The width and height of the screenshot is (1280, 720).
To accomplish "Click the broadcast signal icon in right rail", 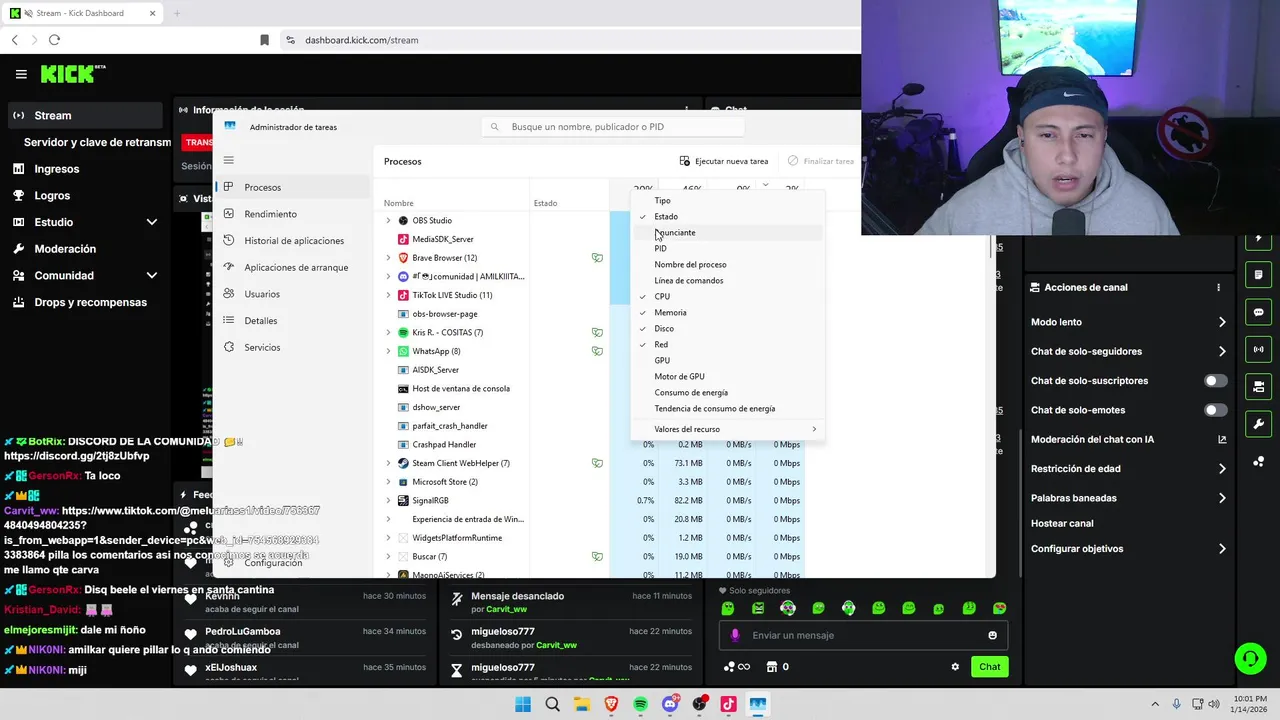I will [1258, 349].
